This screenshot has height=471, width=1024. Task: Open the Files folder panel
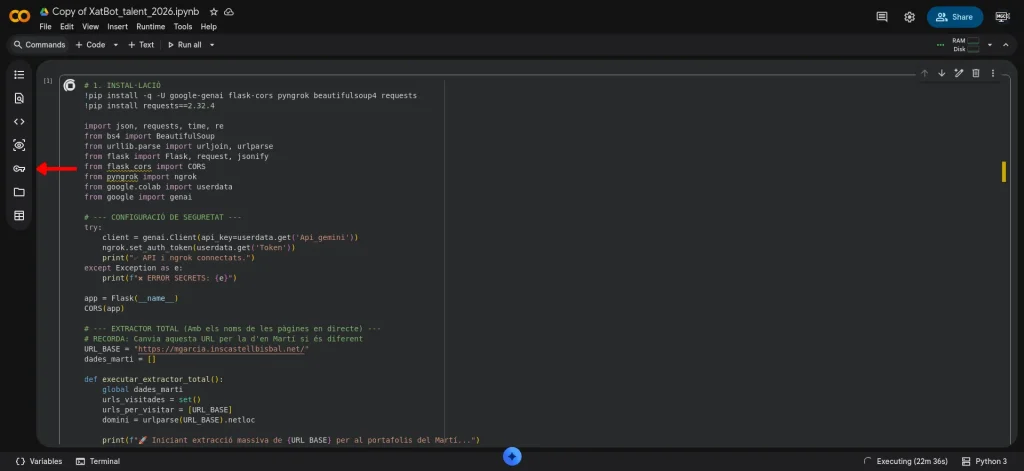[x=19, y=192]
